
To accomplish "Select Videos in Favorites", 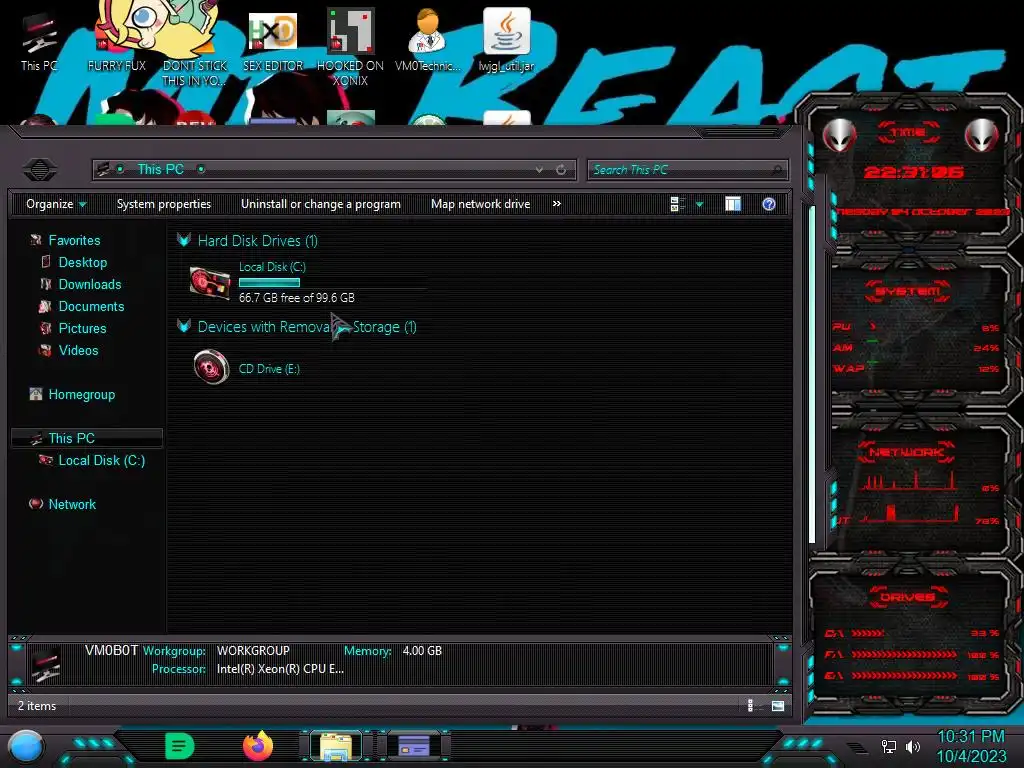I will (78, 350).
